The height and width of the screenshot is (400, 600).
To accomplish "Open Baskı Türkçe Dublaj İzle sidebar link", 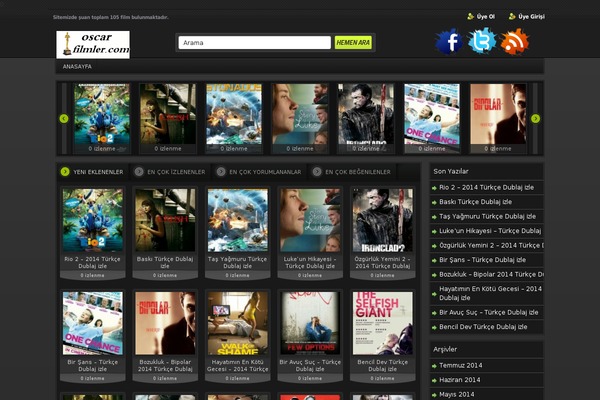I will click(x=476, y=202).
